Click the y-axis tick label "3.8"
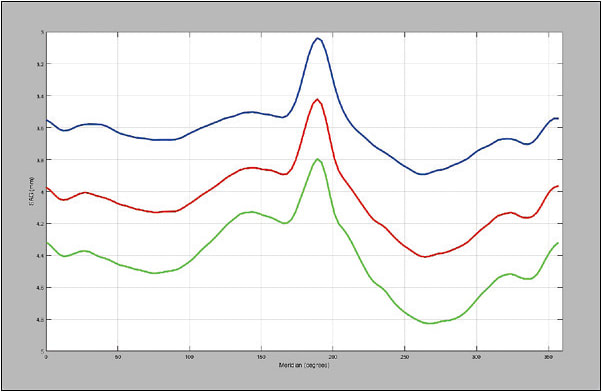This screenshot has height=392, width=602. point(41,160)
